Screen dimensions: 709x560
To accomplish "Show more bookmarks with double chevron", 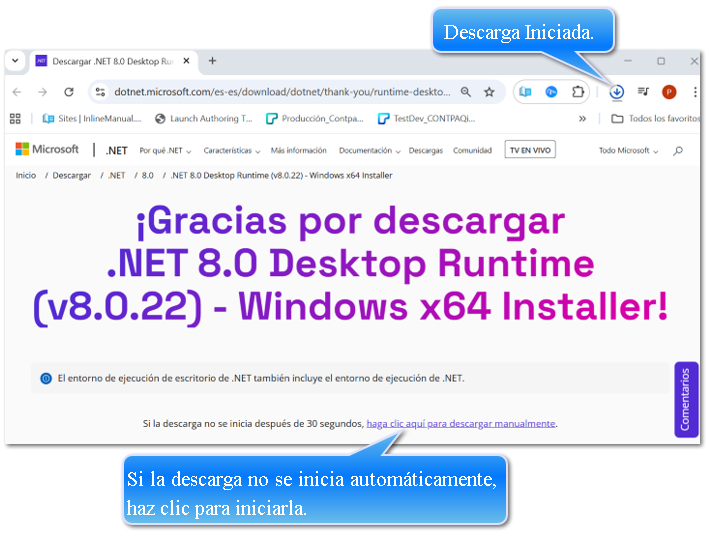I will [582, 119].
